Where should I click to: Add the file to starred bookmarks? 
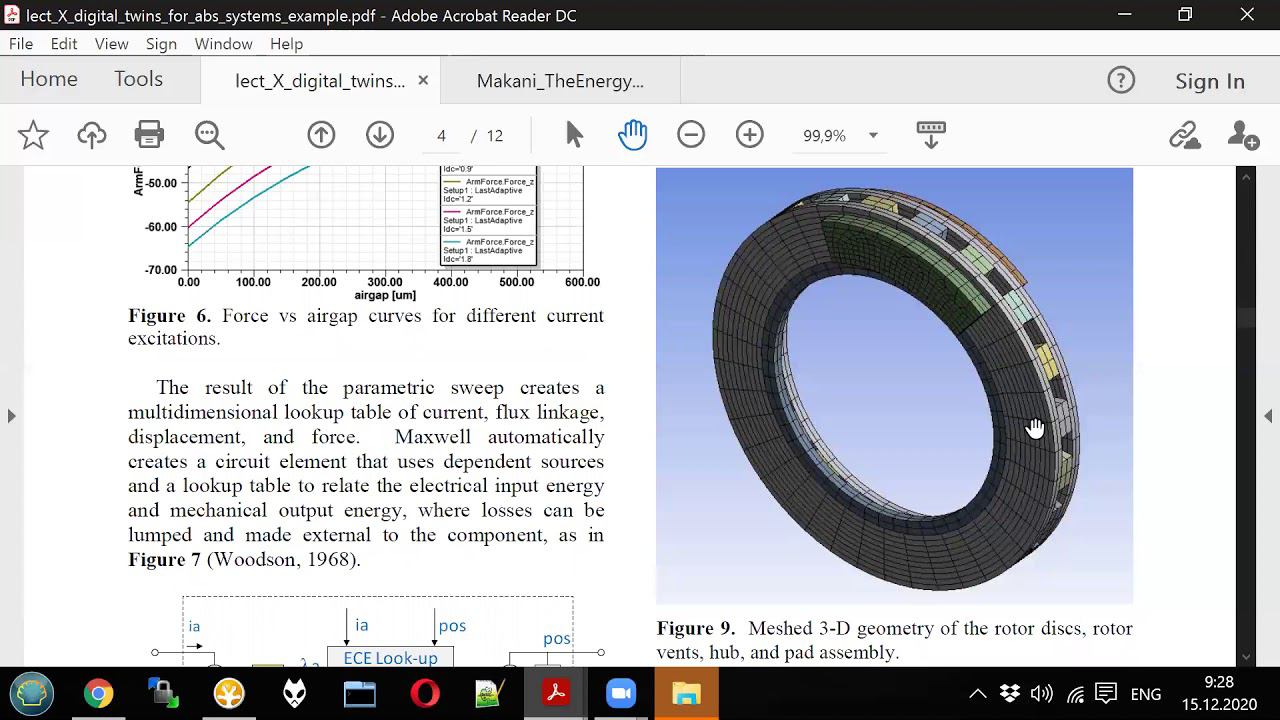33,135
